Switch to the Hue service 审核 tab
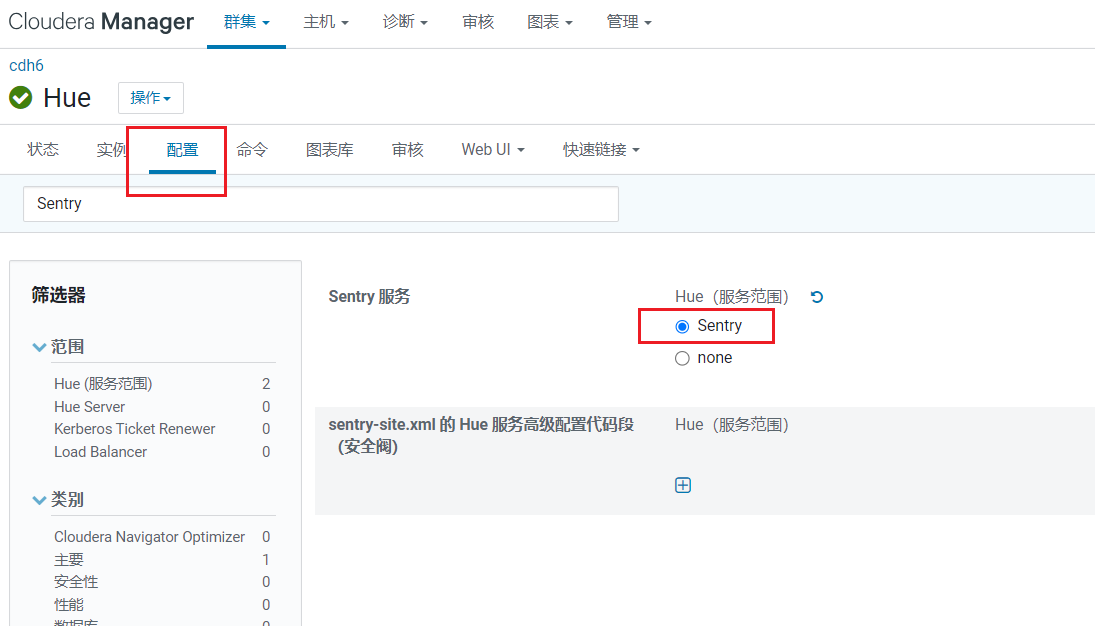1095x626 pixels. point(408,150)
